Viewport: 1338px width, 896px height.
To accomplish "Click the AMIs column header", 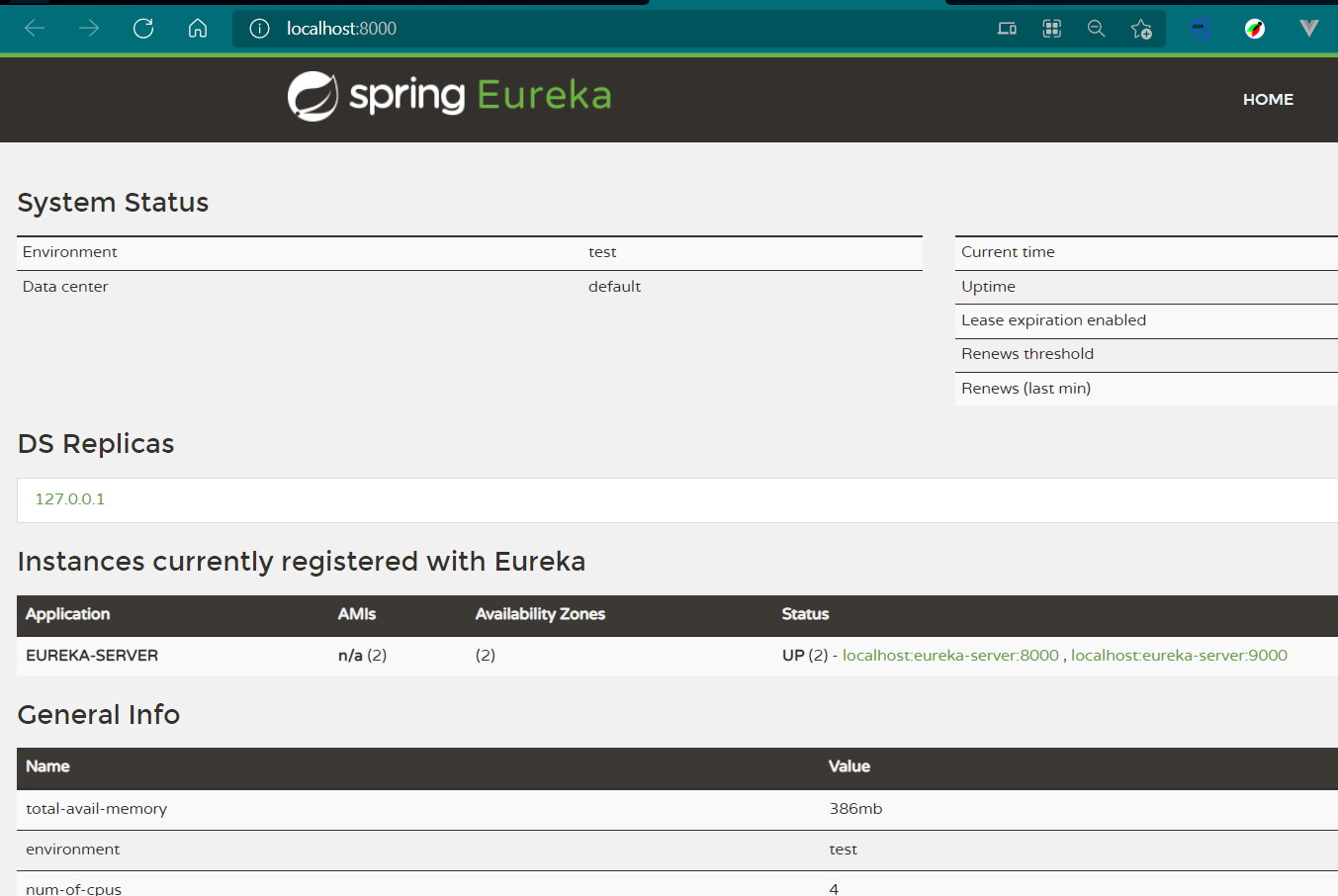I will (x=357, y=614).
